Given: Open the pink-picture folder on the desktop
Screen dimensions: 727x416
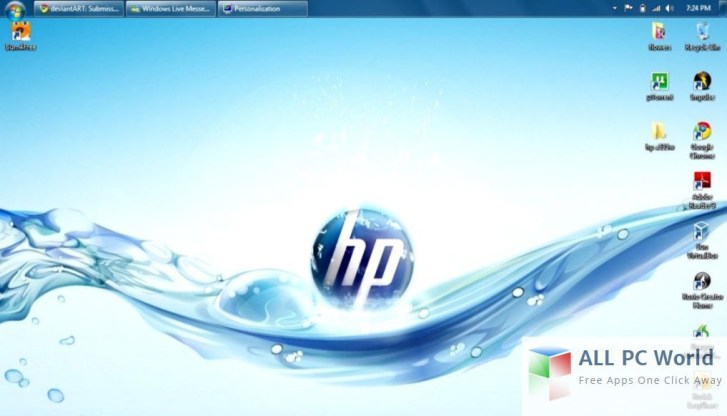Looking at the screenshot, I should [x=659, y=36].
